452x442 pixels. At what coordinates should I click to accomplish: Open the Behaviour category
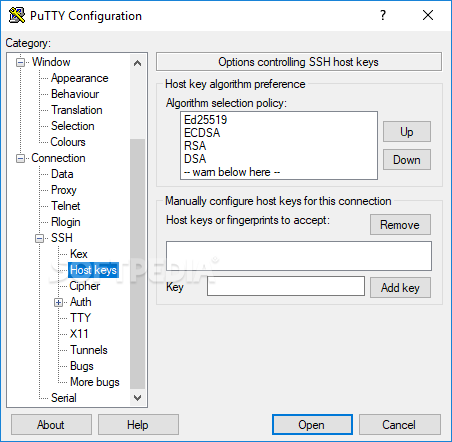[x=75, y=94]
